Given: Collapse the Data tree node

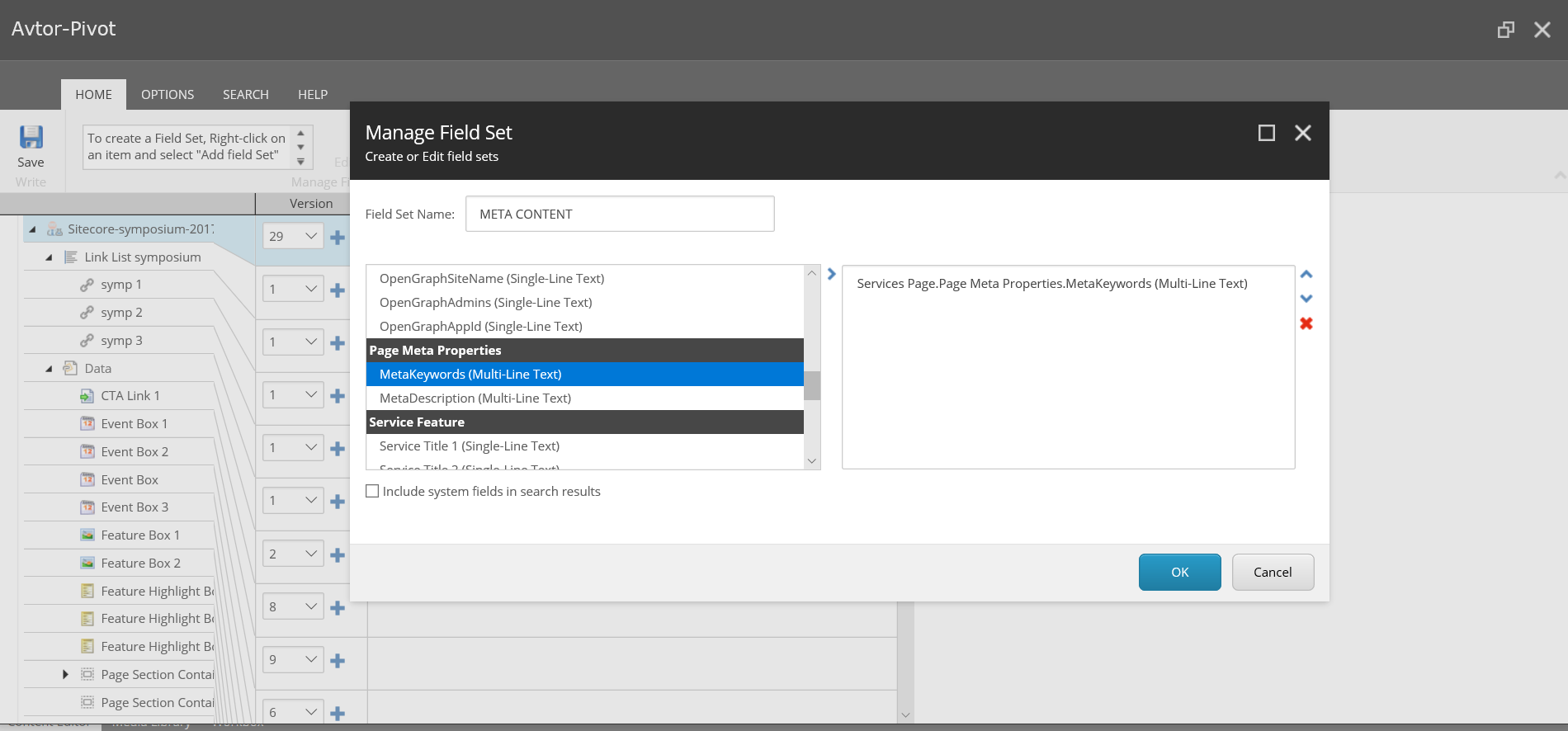Looking at the screenshot, I should pyautogui.click(x=49, y=369).
